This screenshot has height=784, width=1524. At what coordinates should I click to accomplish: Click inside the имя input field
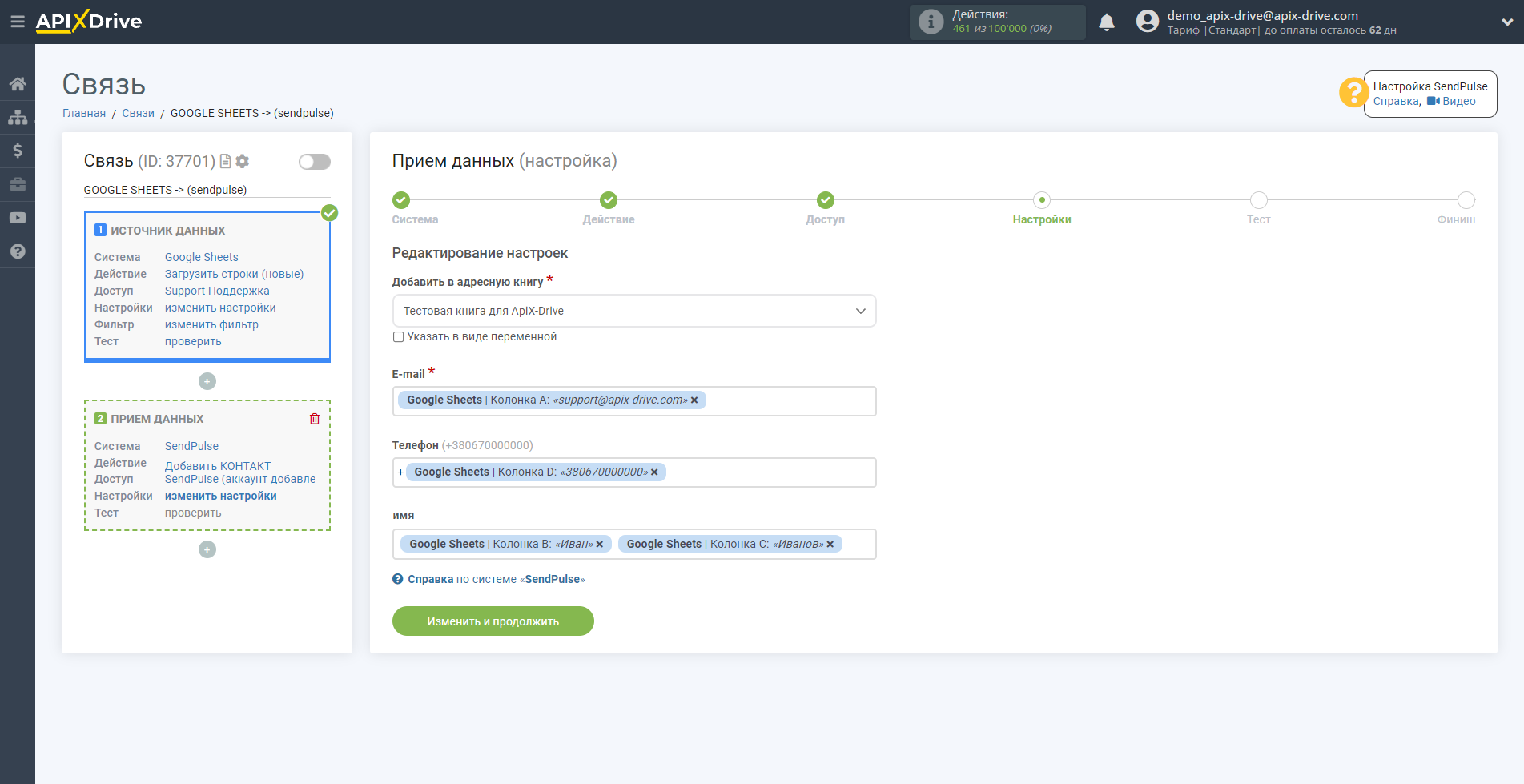coord(634,545)
